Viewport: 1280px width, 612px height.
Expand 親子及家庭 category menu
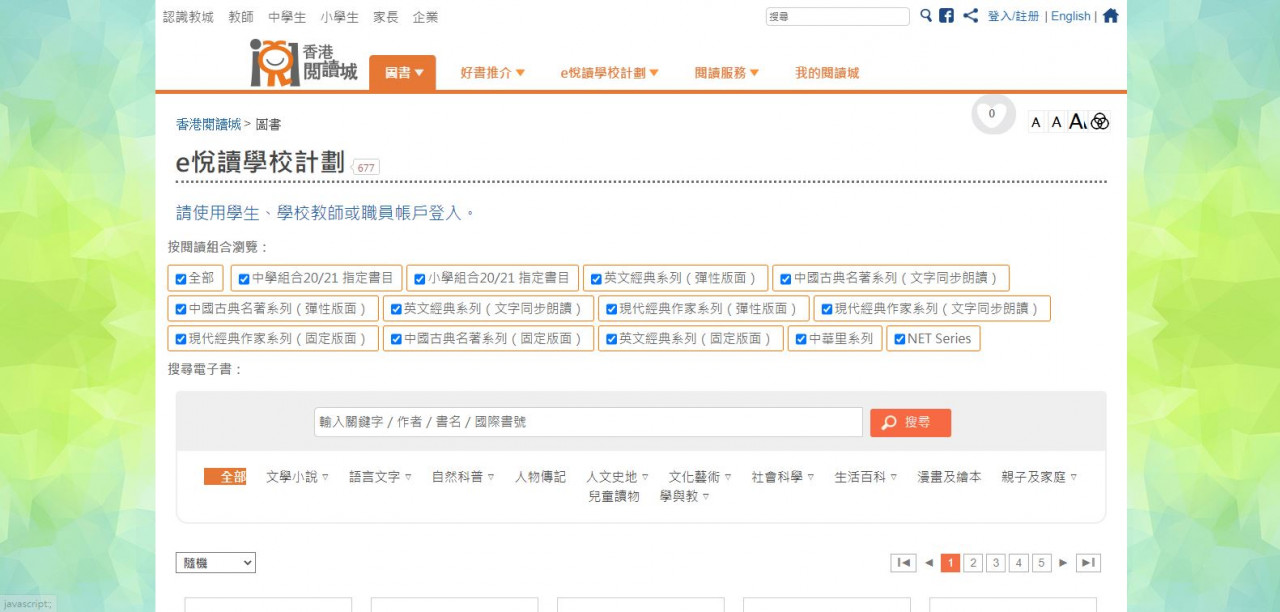click(1040, 477)
